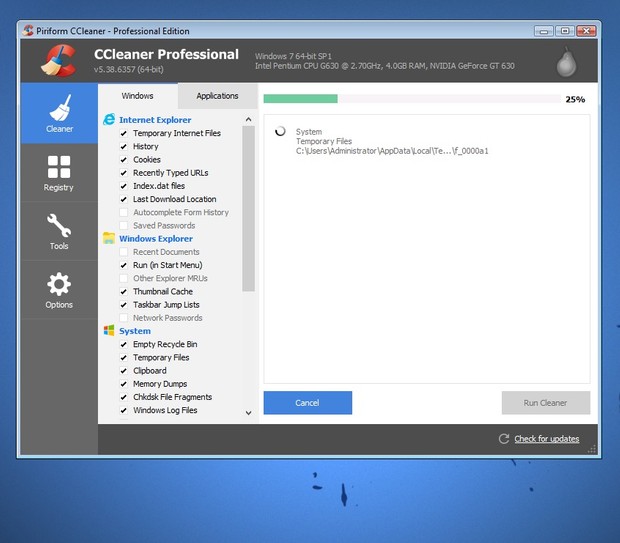Enable Recent Documents checkbox
The width and height of the screenshot is (620, 543).
[124, 252]
